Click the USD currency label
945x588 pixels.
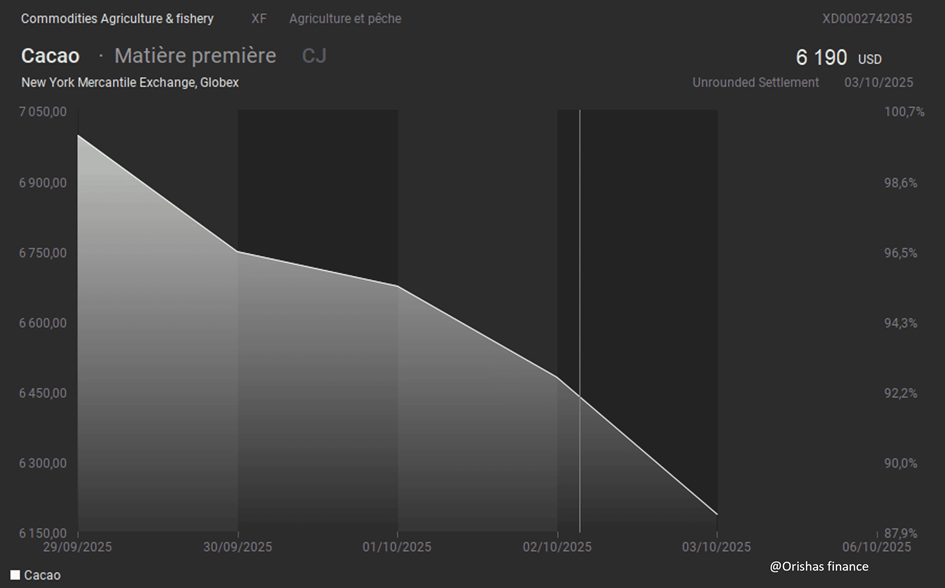click(x=870, y=60)
